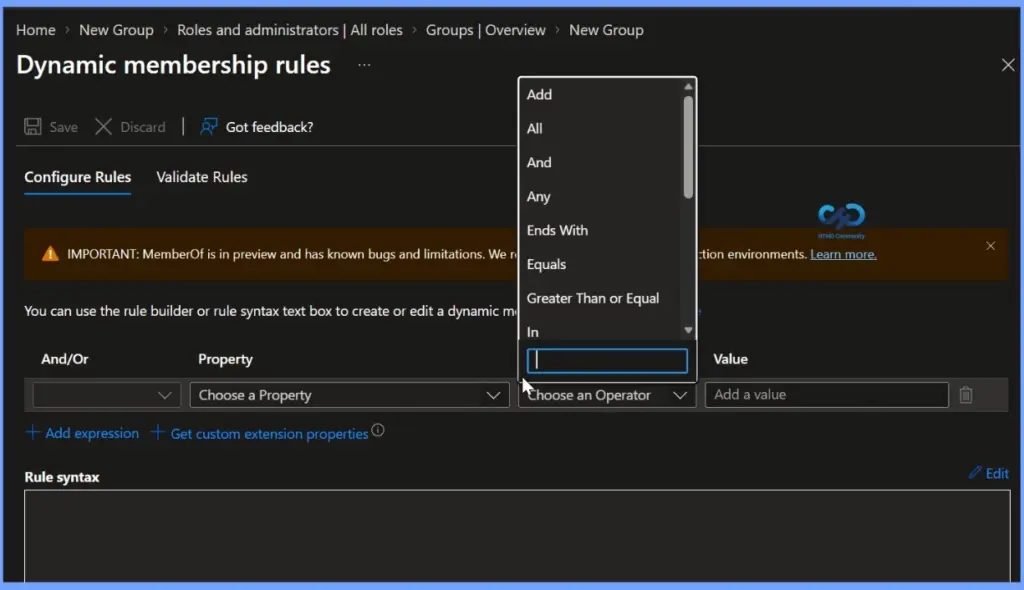
Task: Click the Discard X icon
Action: tap(103, 127)
